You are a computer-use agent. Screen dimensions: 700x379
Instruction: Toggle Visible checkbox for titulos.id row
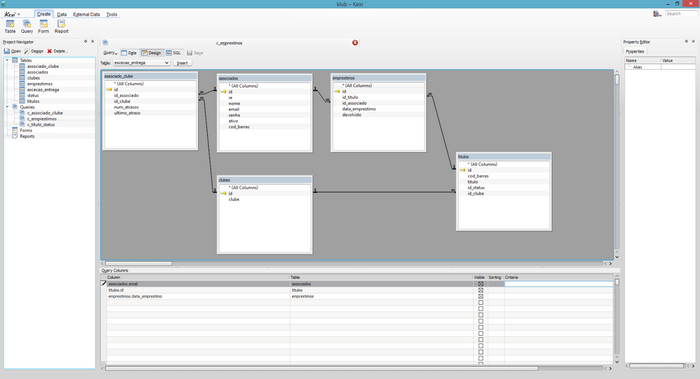pos(481,290)
